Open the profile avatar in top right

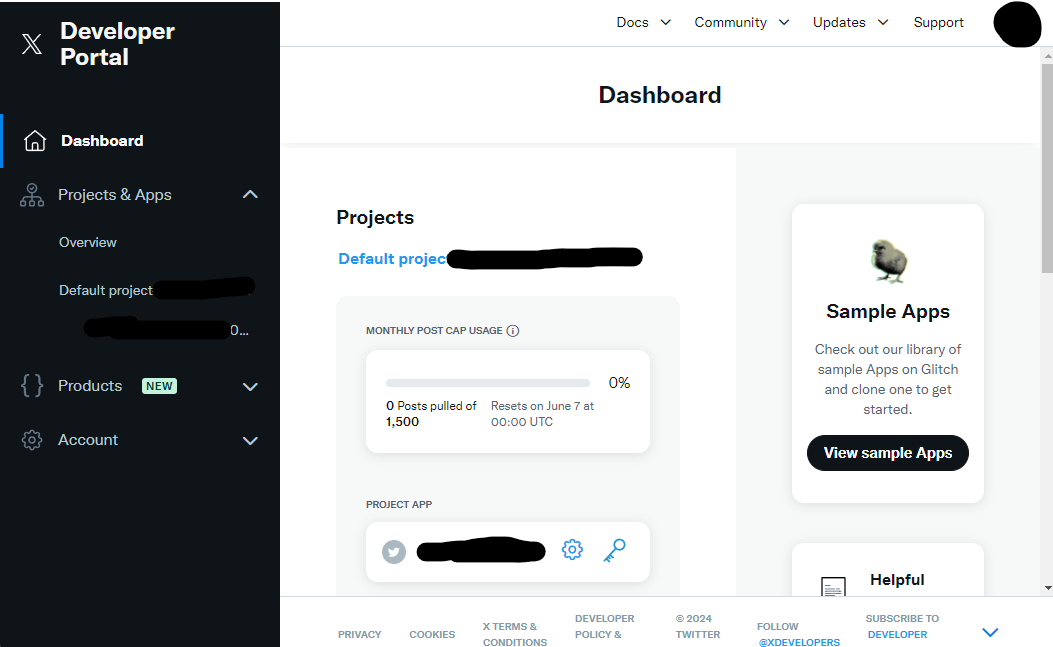[x=1018, y=24]
